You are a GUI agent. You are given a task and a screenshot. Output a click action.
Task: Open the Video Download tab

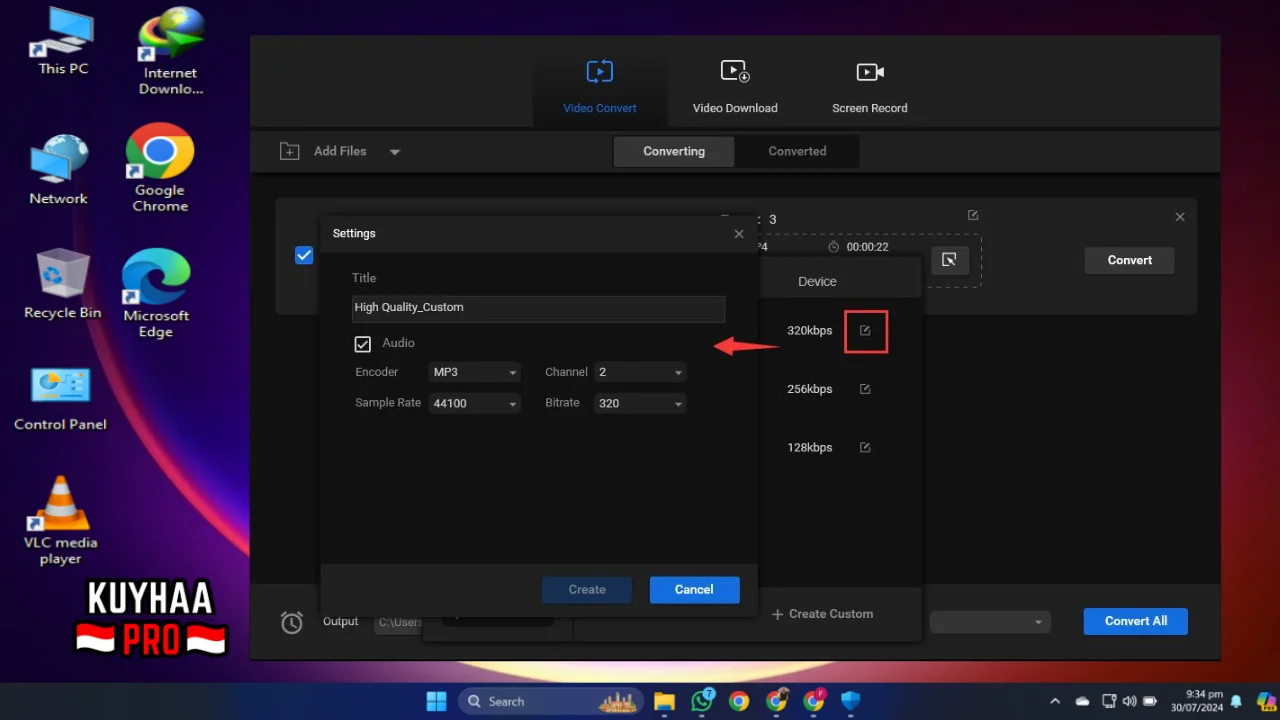(x=735, y=87)
